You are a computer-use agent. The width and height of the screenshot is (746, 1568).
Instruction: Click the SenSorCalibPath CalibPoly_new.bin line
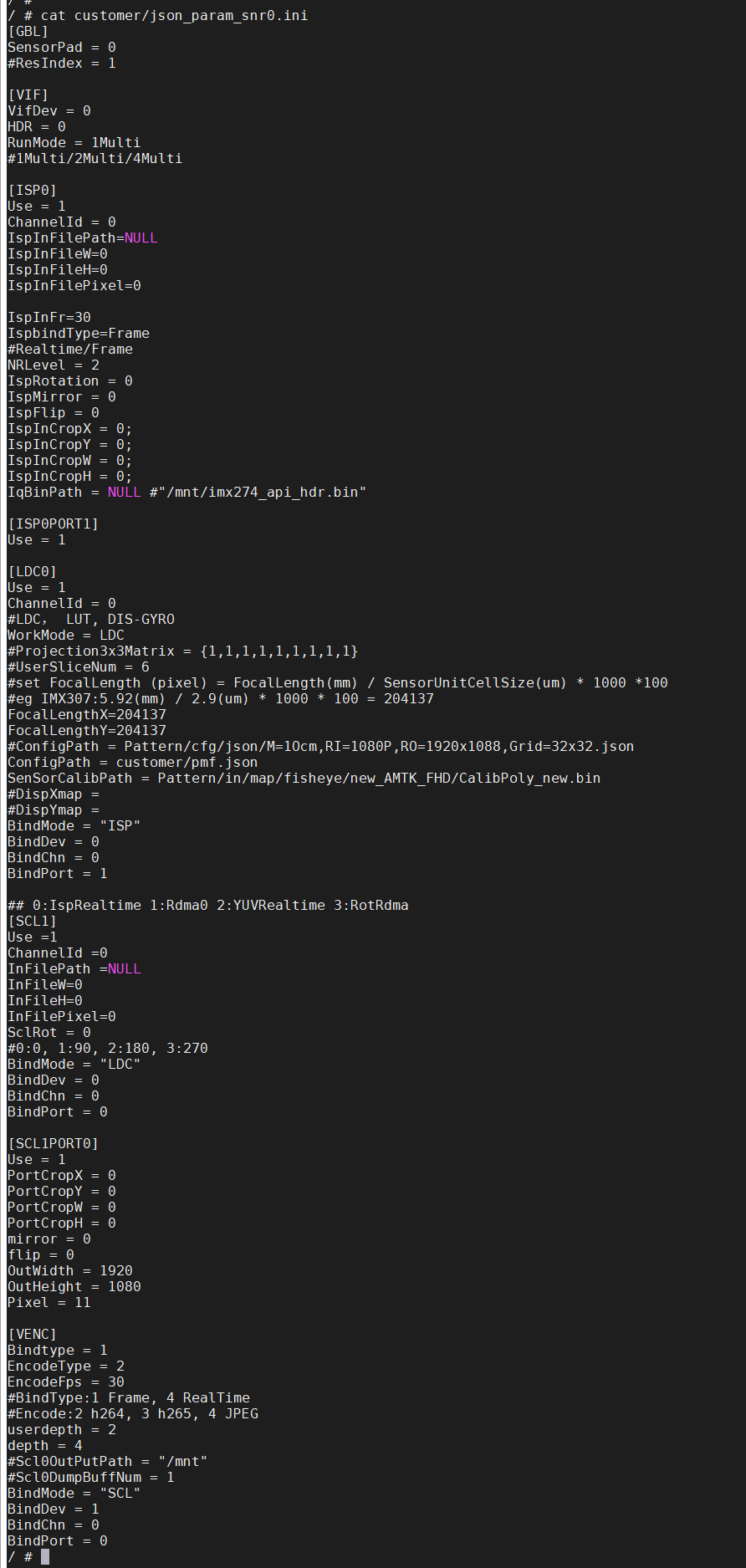[304, 778]
